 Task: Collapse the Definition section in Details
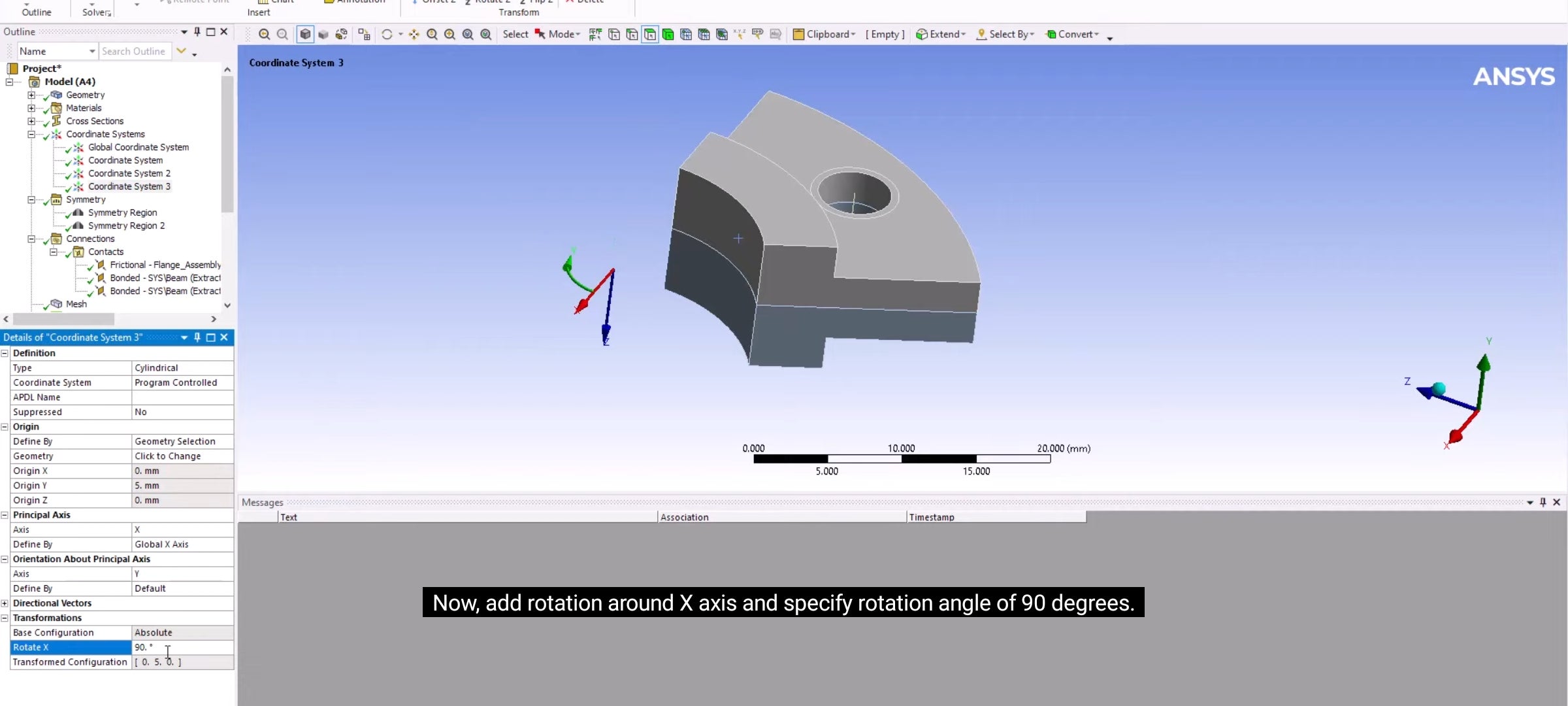click(5, 353)
